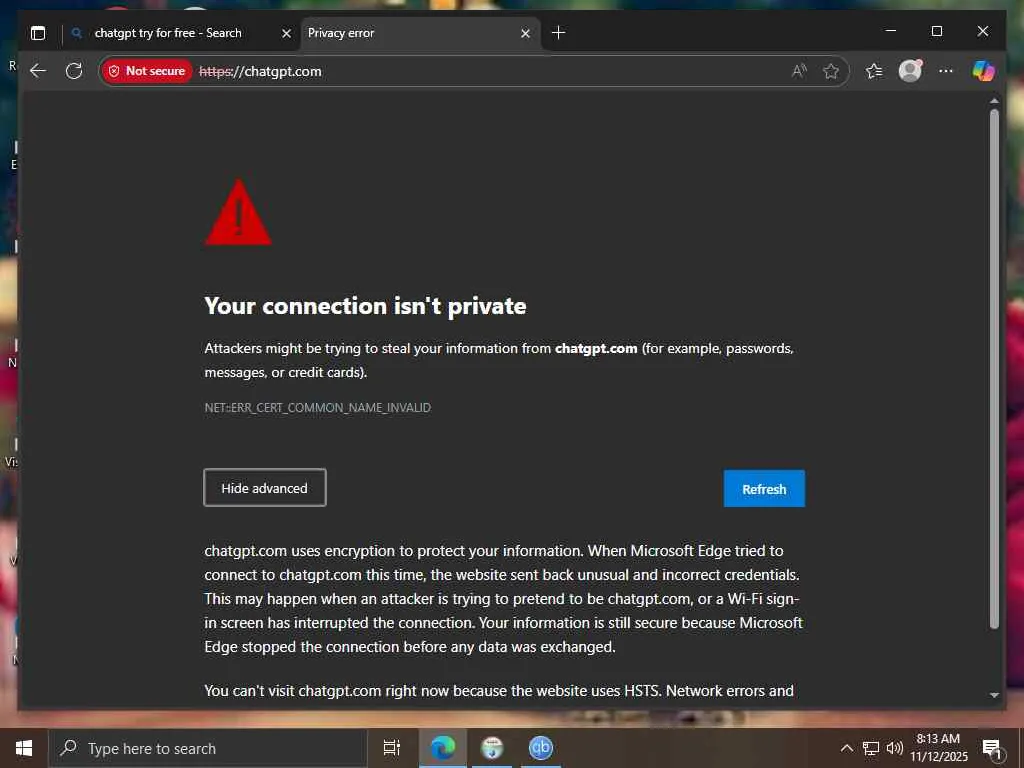
Task: Click the red warning triangle icon
Action: tap(238, 213)
